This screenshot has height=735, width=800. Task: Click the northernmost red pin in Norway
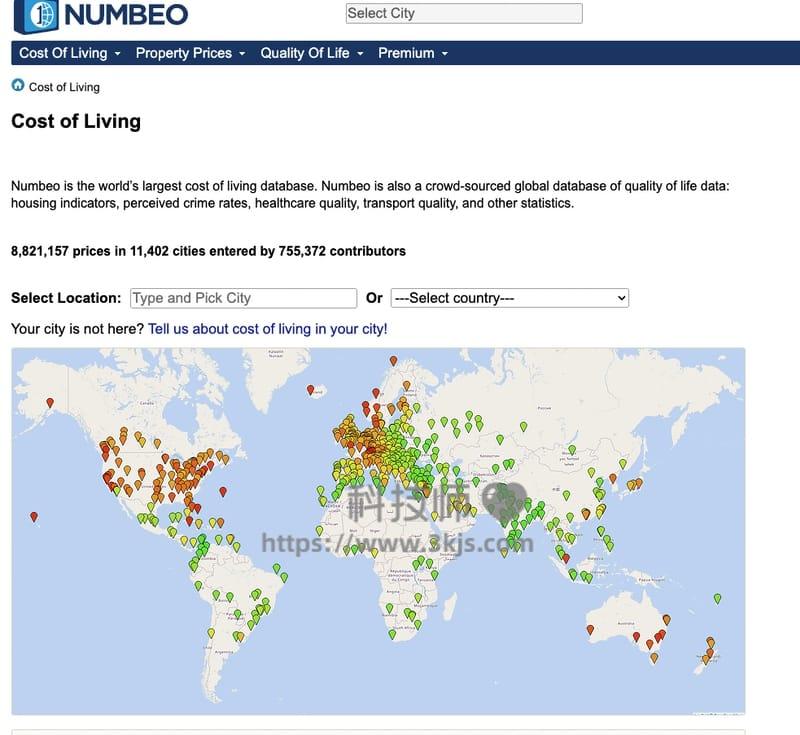393,361
